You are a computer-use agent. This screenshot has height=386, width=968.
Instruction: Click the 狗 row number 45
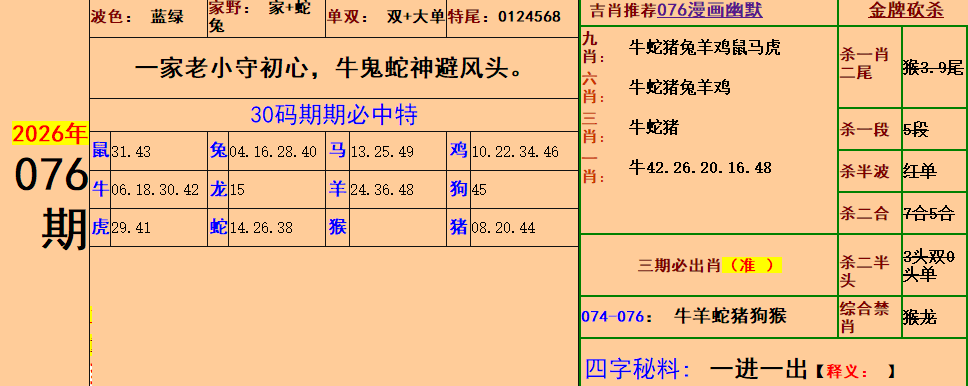click(479, 190)
